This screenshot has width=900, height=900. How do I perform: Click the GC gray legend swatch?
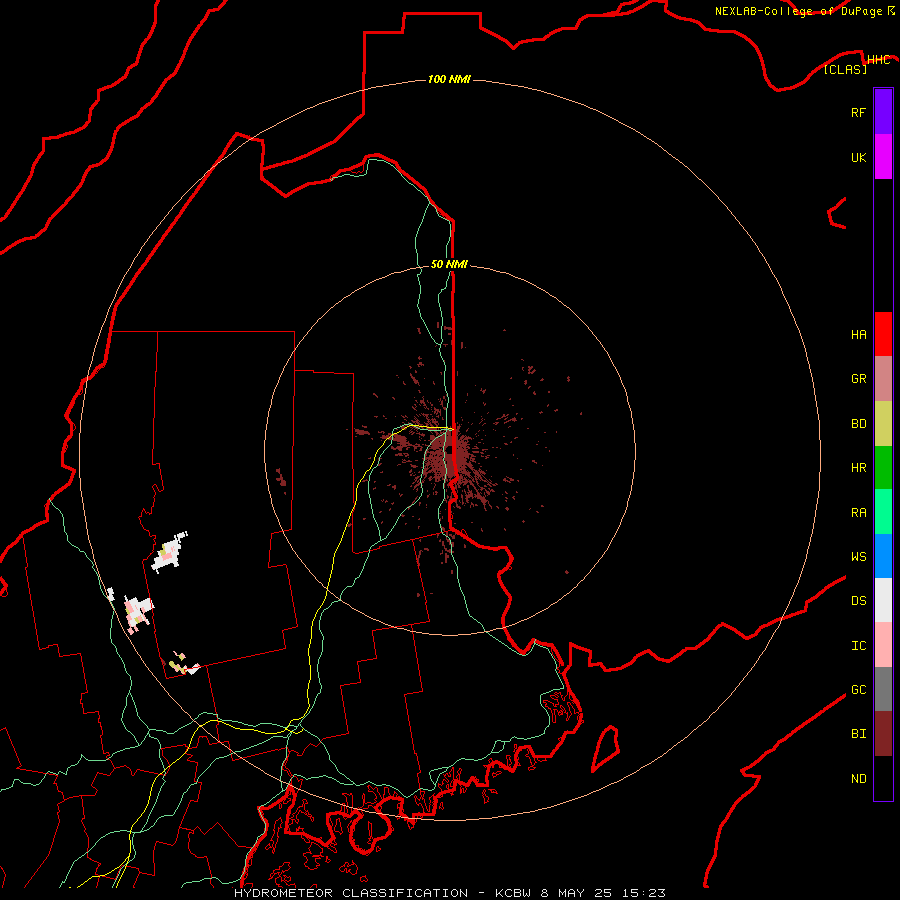point(883,689)
